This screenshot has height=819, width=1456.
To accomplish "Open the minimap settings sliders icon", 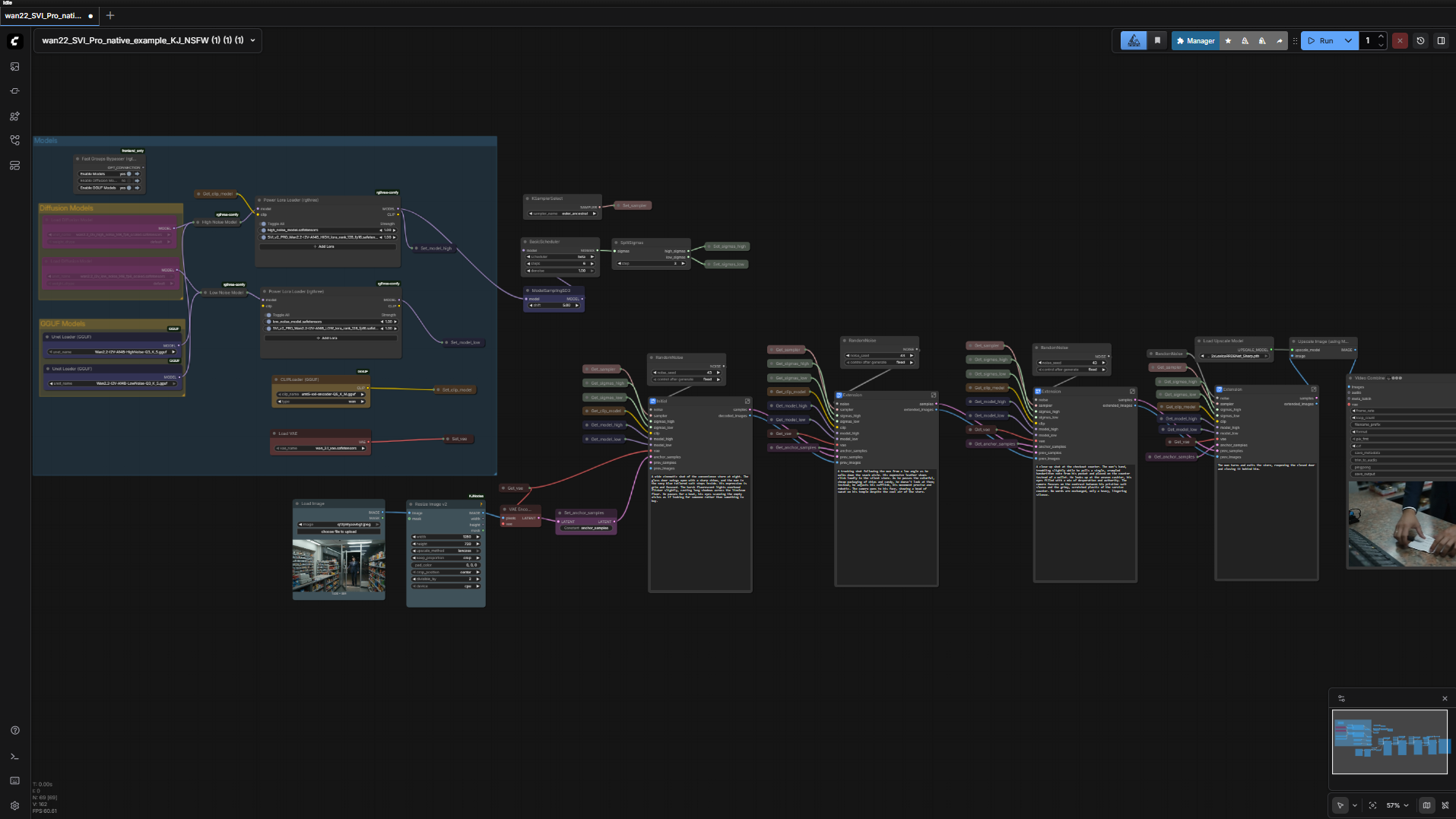I will pos(1342,698).
